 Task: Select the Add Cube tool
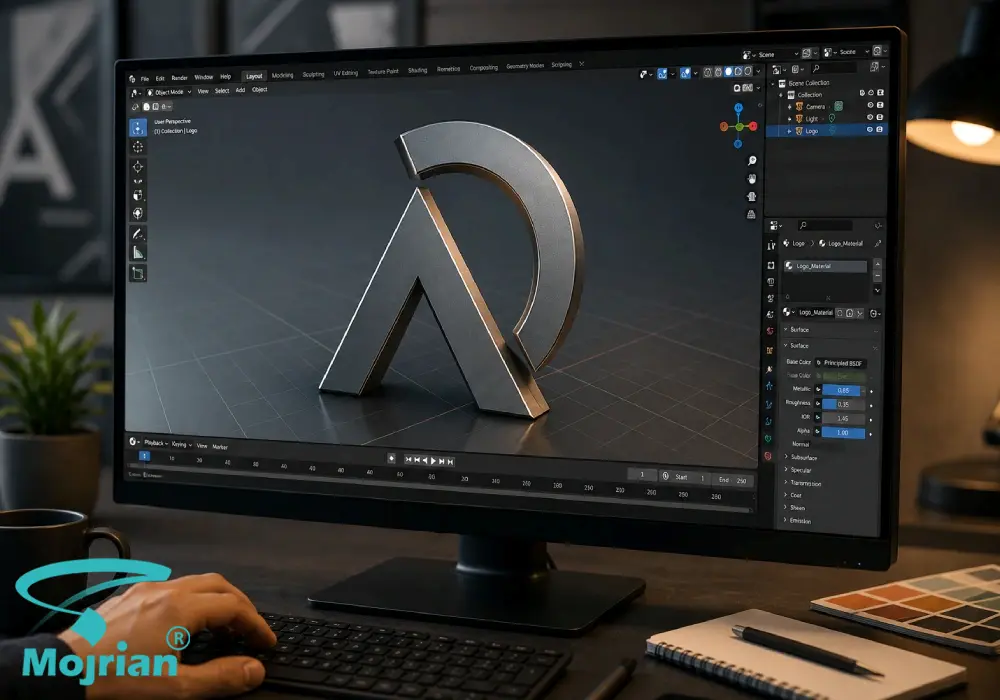click(x=138, y=273)
